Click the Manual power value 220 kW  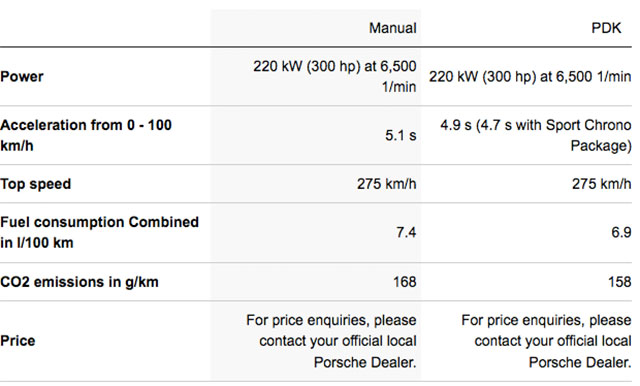[335, 76]
